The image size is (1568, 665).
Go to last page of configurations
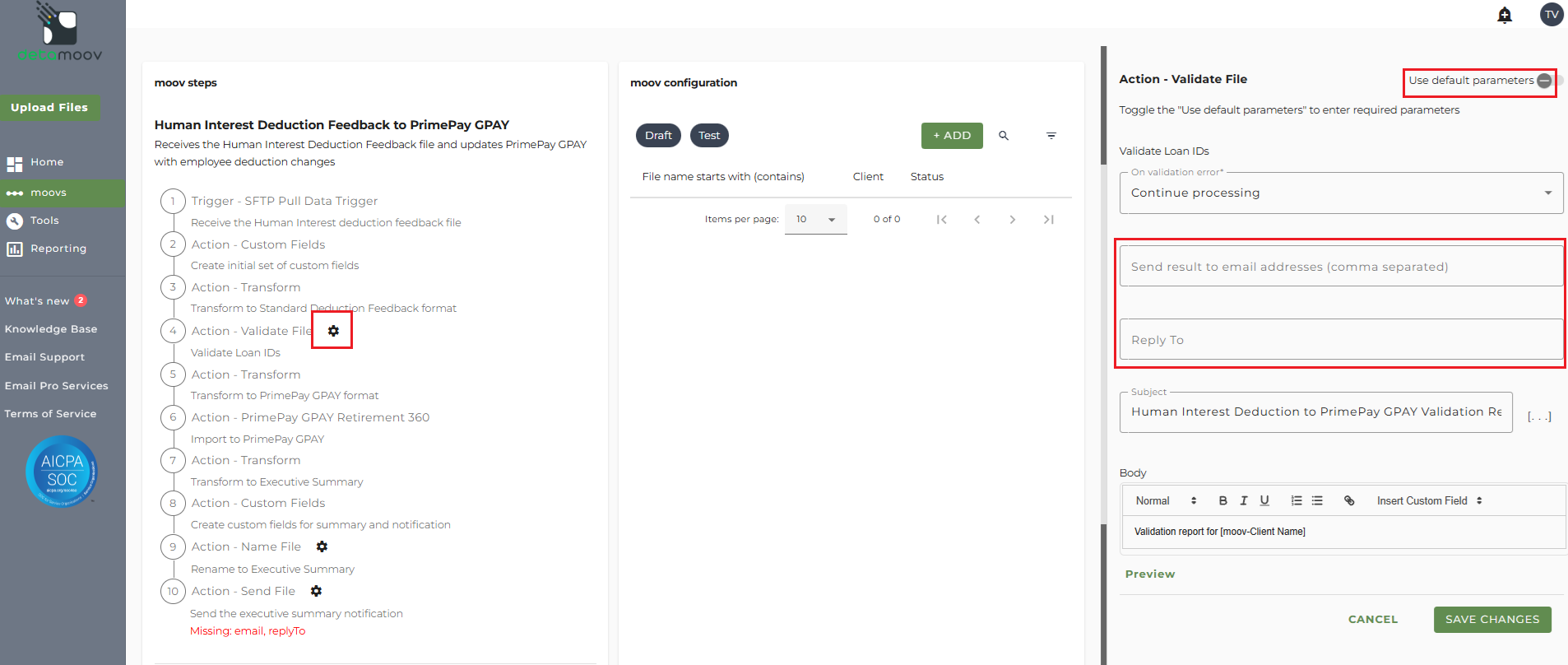[1048, 220]
